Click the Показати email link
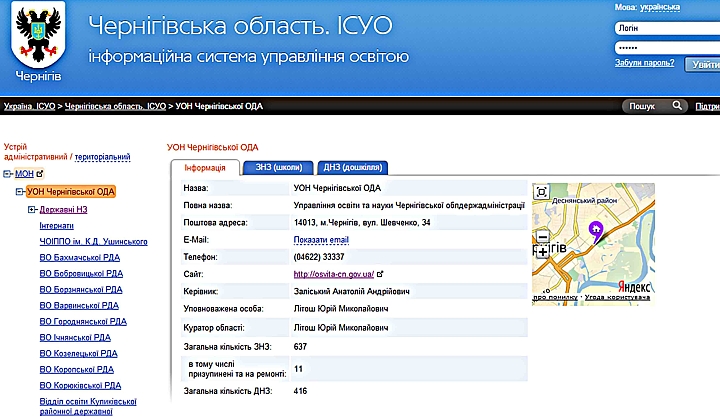720x417 pixels. (x=321, y=239)
